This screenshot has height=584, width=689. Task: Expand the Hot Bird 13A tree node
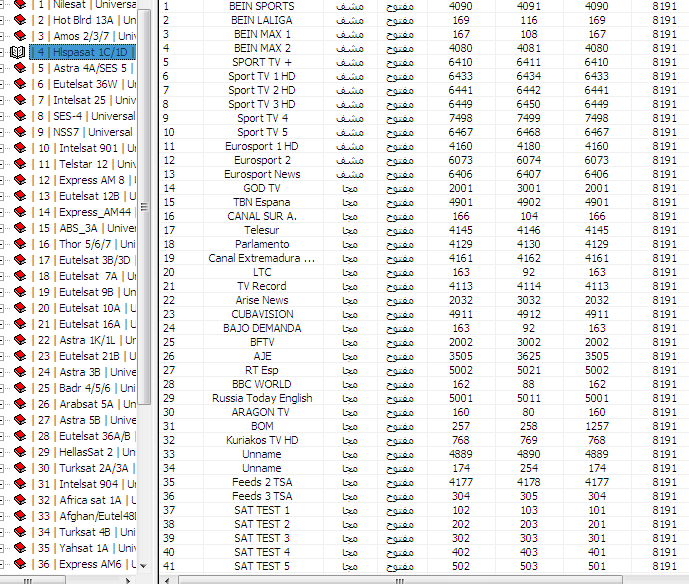1,20
